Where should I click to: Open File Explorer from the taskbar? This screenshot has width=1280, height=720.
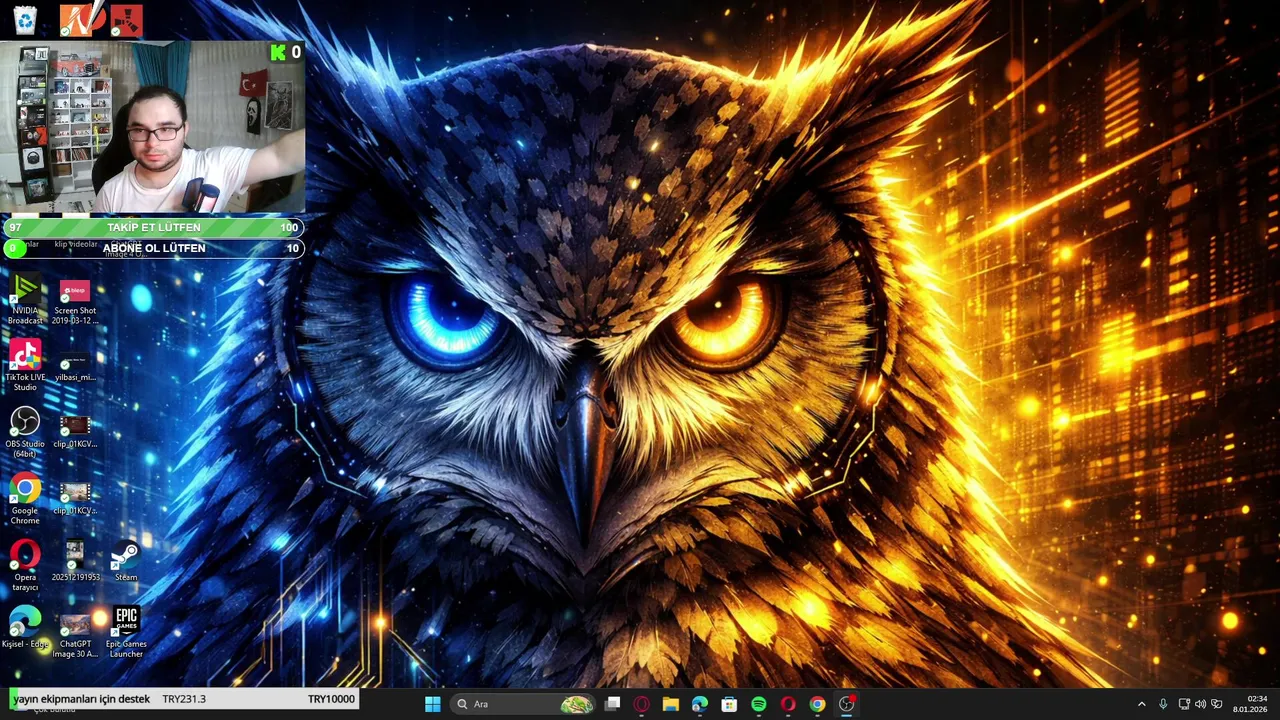coord(670,704)
